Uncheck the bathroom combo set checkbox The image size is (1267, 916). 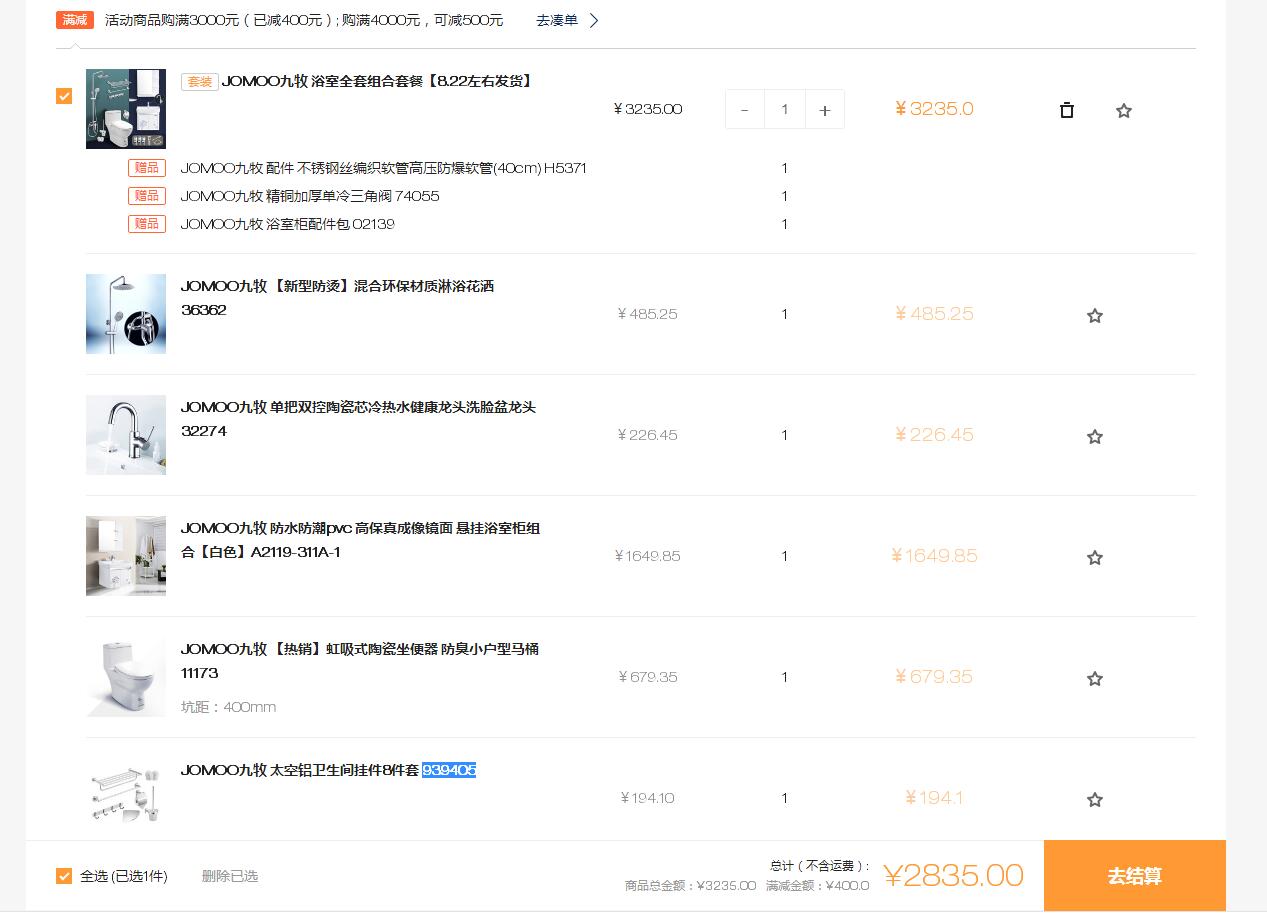[x=64, y=96]
